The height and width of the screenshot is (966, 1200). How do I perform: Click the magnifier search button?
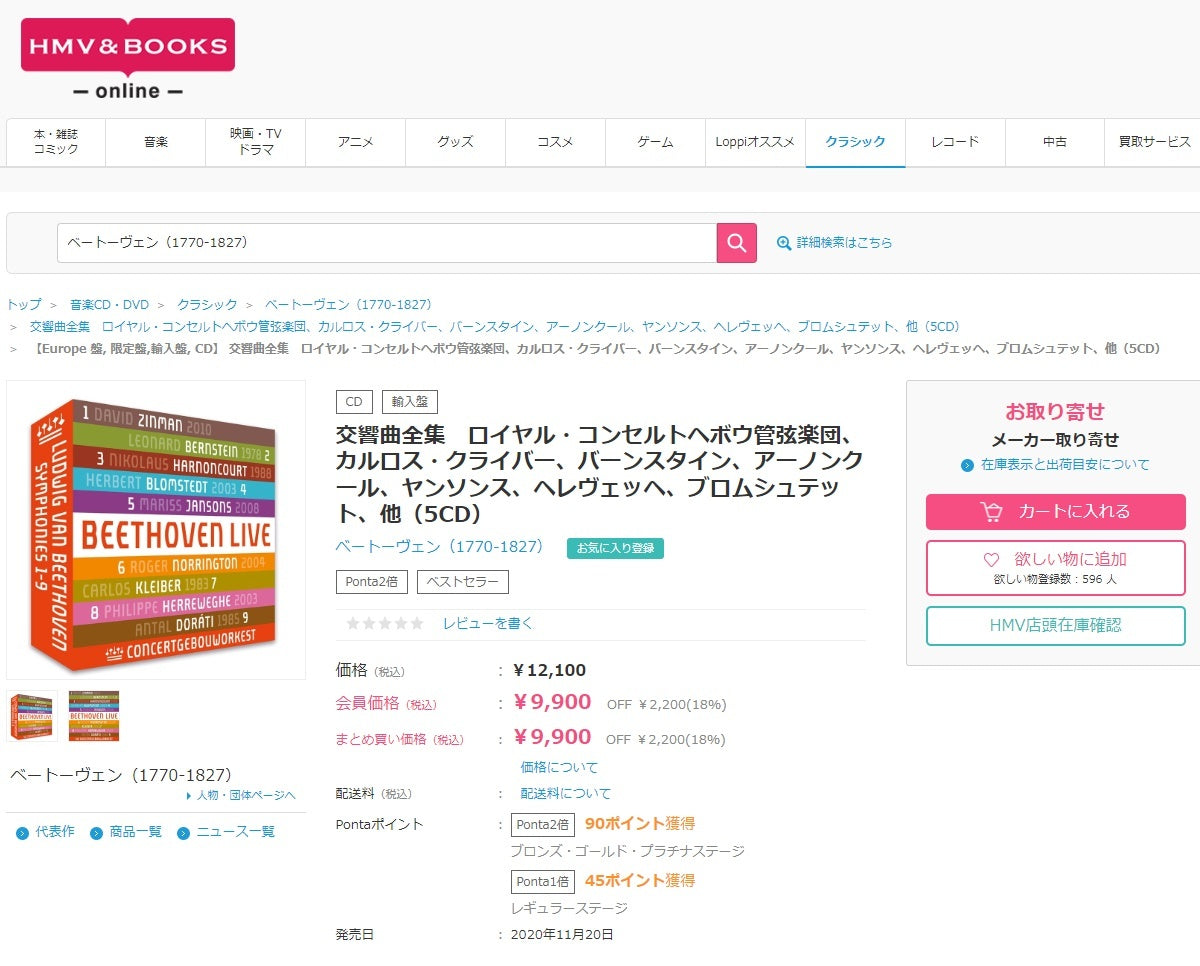coord(737,243)
